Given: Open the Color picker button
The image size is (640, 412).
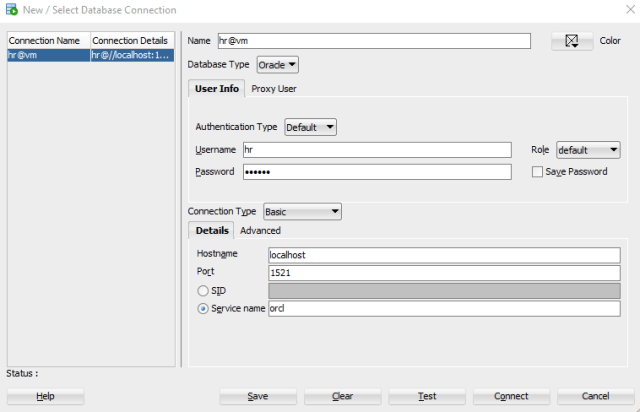Looking at the screenshot, I should click(x=571, y=41).
